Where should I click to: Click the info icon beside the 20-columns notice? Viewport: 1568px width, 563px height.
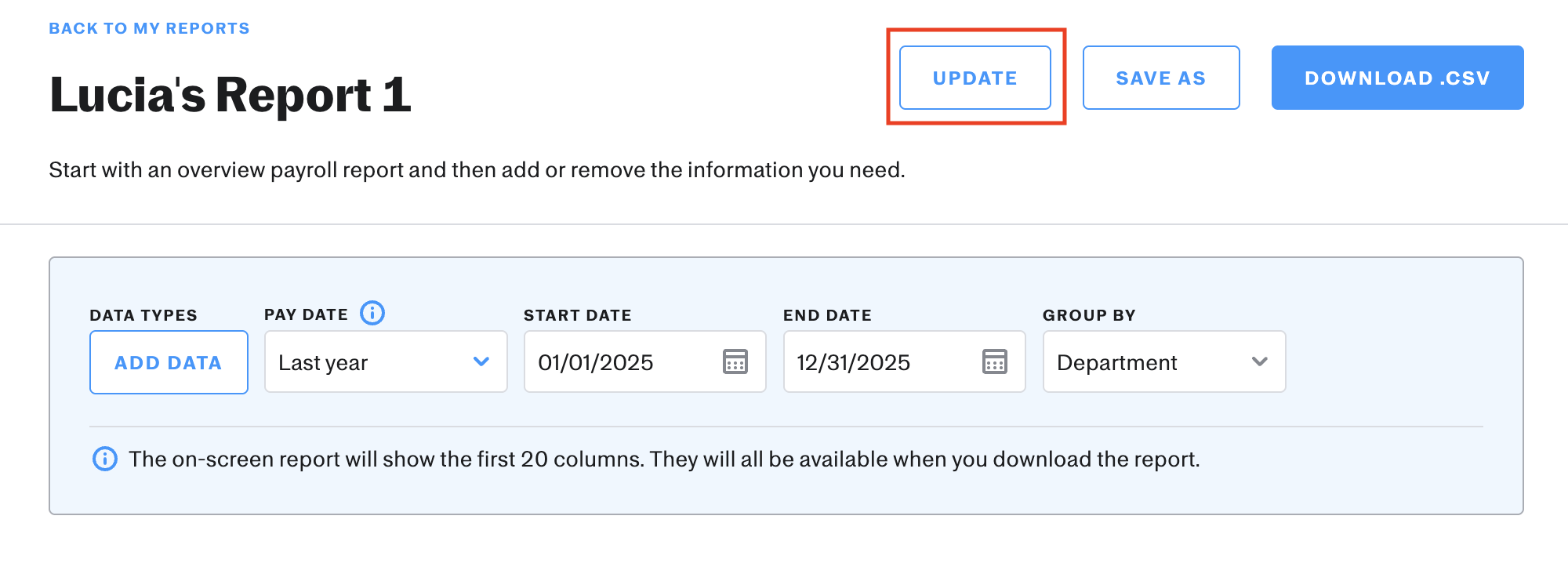click(105, 459)
